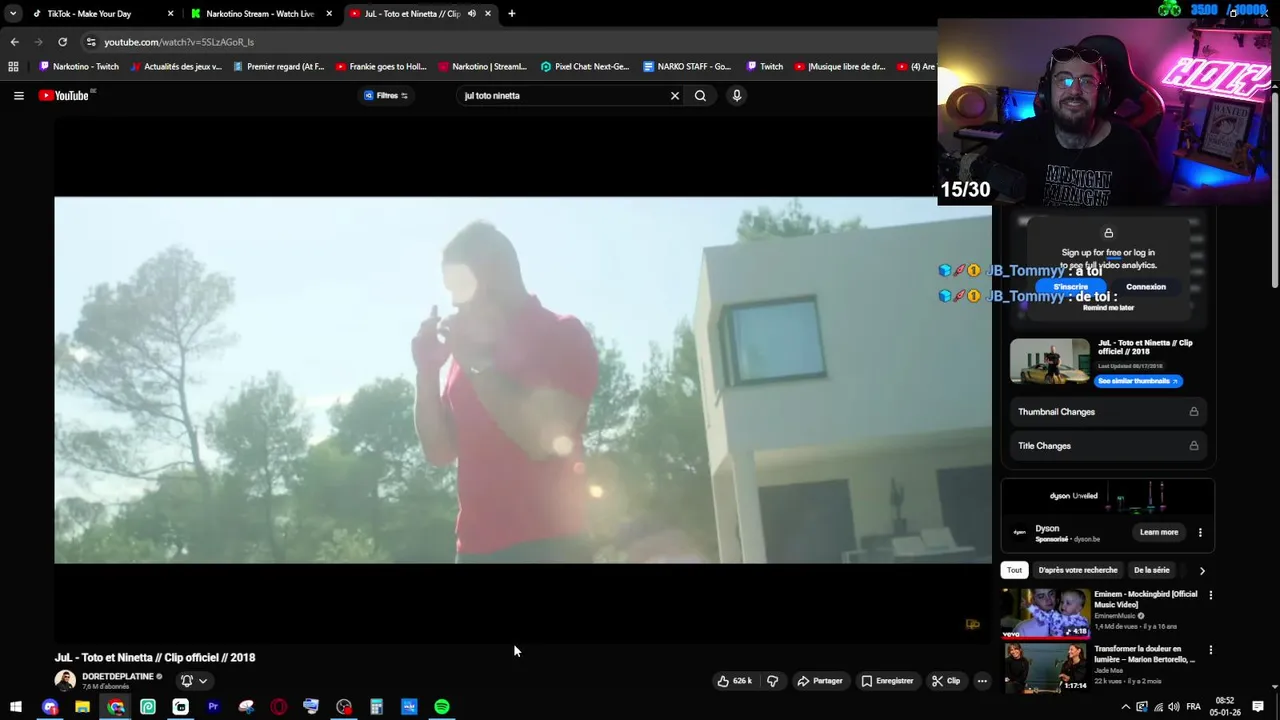This screenshot has width=1280, height=720.
Task: Open the more actions ellipsis under video
Action: 982,681
